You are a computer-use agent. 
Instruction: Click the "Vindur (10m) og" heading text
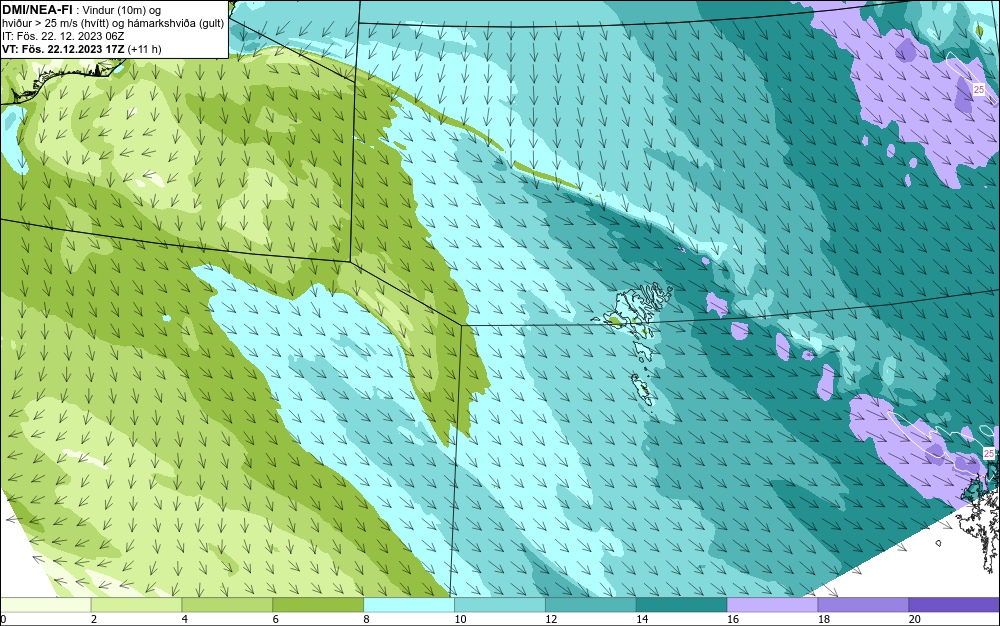[x=122, y=10]
